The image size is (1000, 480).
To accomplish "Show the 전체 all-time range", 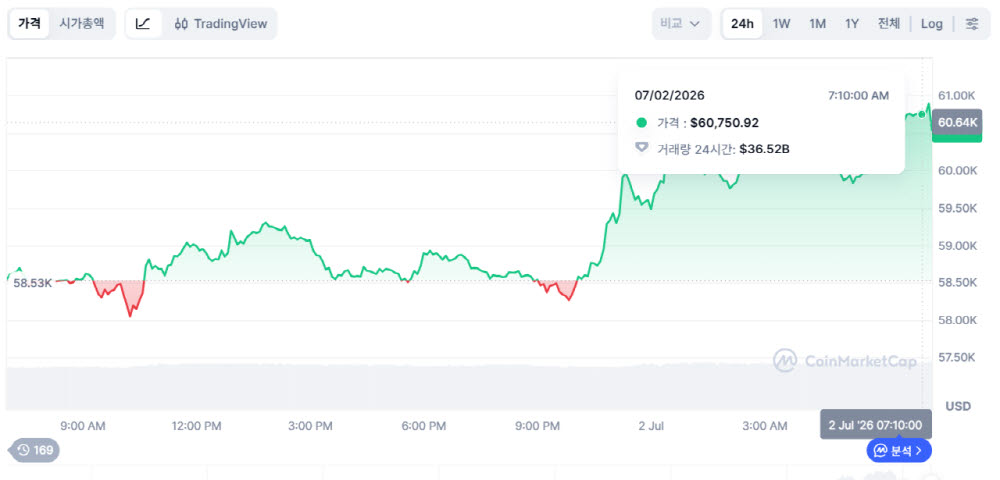I will [888, 24].
